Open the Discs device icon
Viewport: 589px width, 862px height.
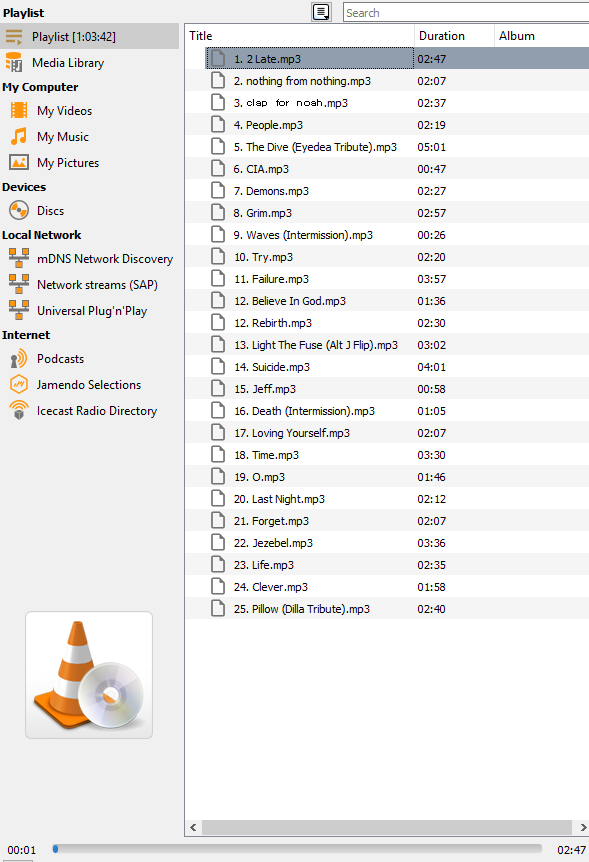[19, 211]
